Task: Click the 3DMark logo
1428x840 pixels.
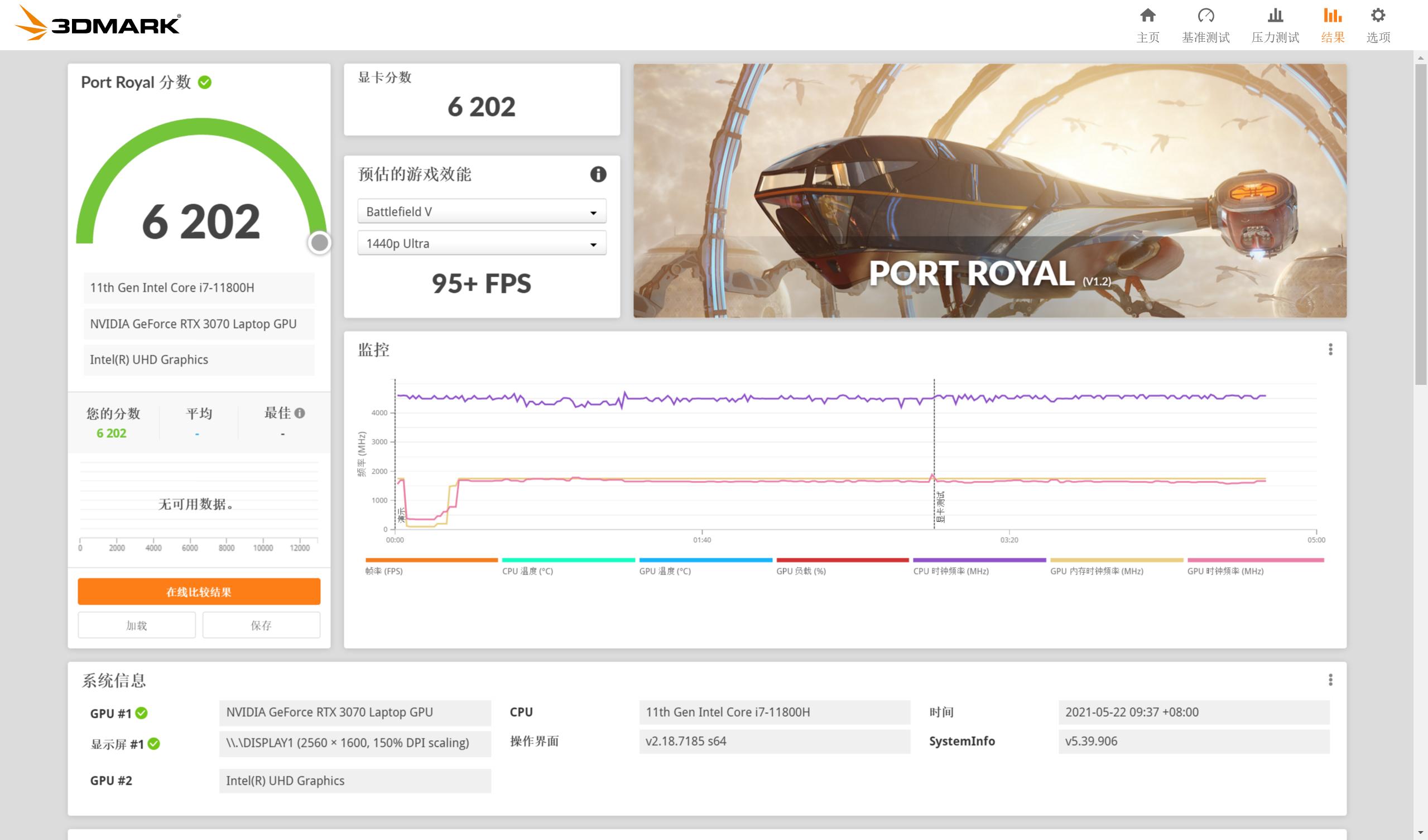Action: (x=98, y=24)
